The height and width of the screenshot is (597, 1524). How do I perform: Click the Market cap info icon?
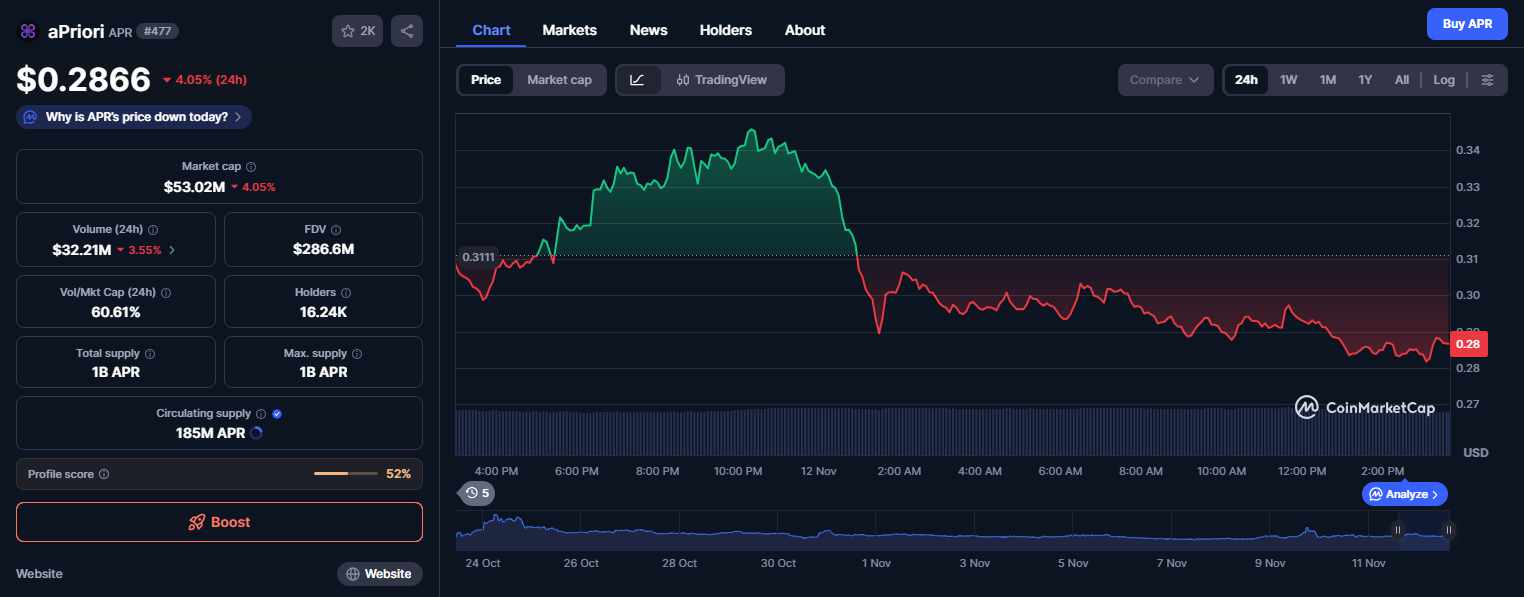[x=251, y=167]
